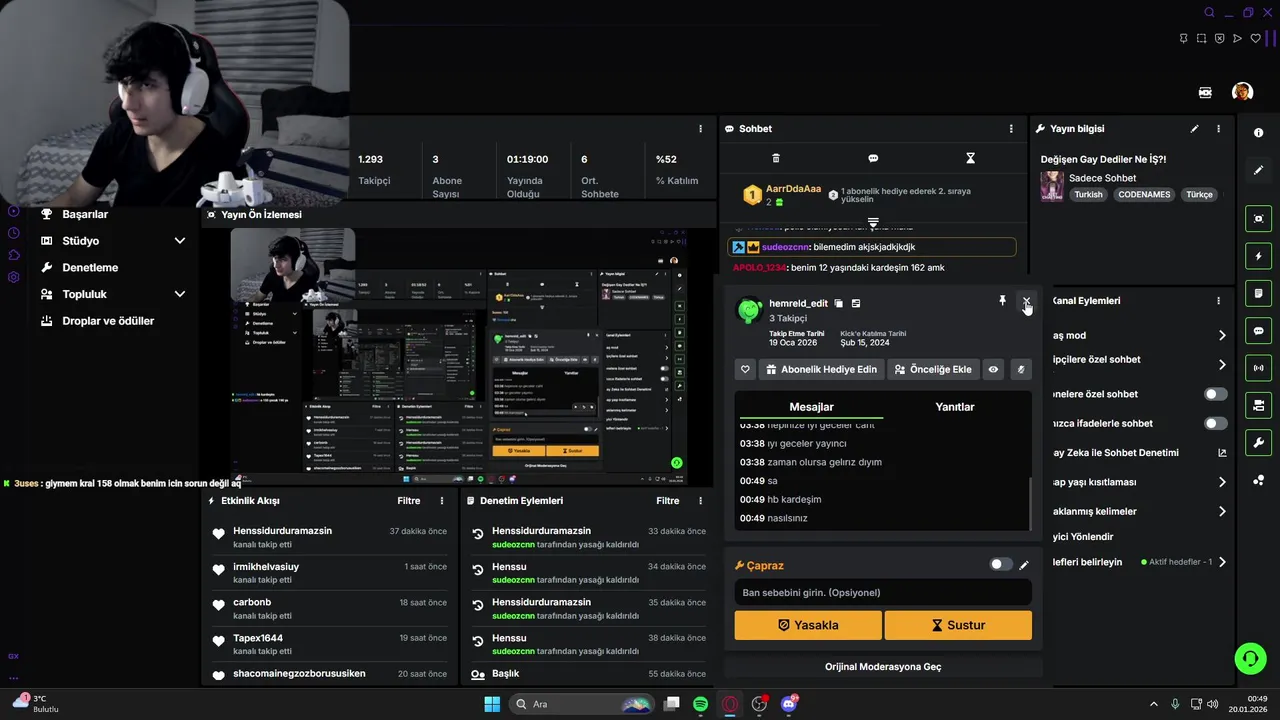The height and width of the screenshot is (720, 1280).
Task: Open the Sohbet panel three-dot menu
Action: click(1011, 129)
